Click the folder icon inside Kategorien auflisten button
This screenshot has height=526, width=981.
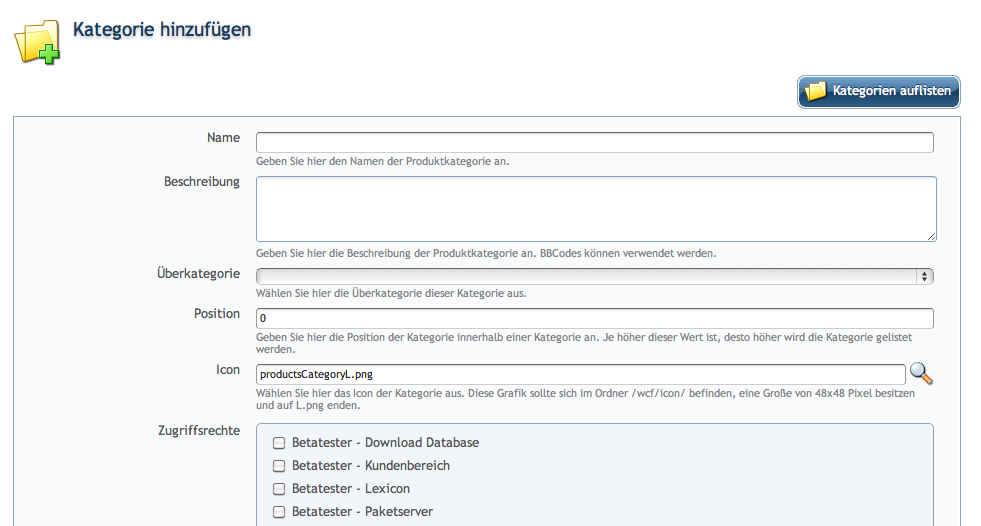pos(816,91)
